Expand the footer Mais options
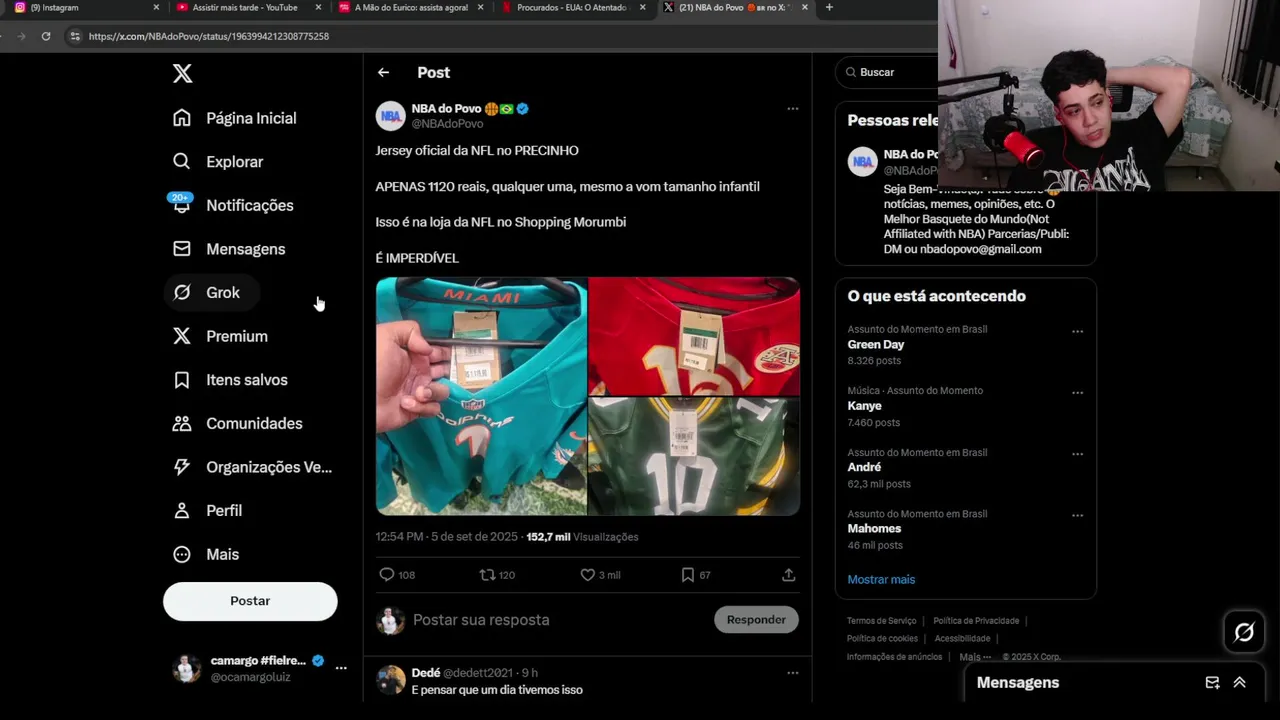The image size is (1280, 720). (975, 657)
